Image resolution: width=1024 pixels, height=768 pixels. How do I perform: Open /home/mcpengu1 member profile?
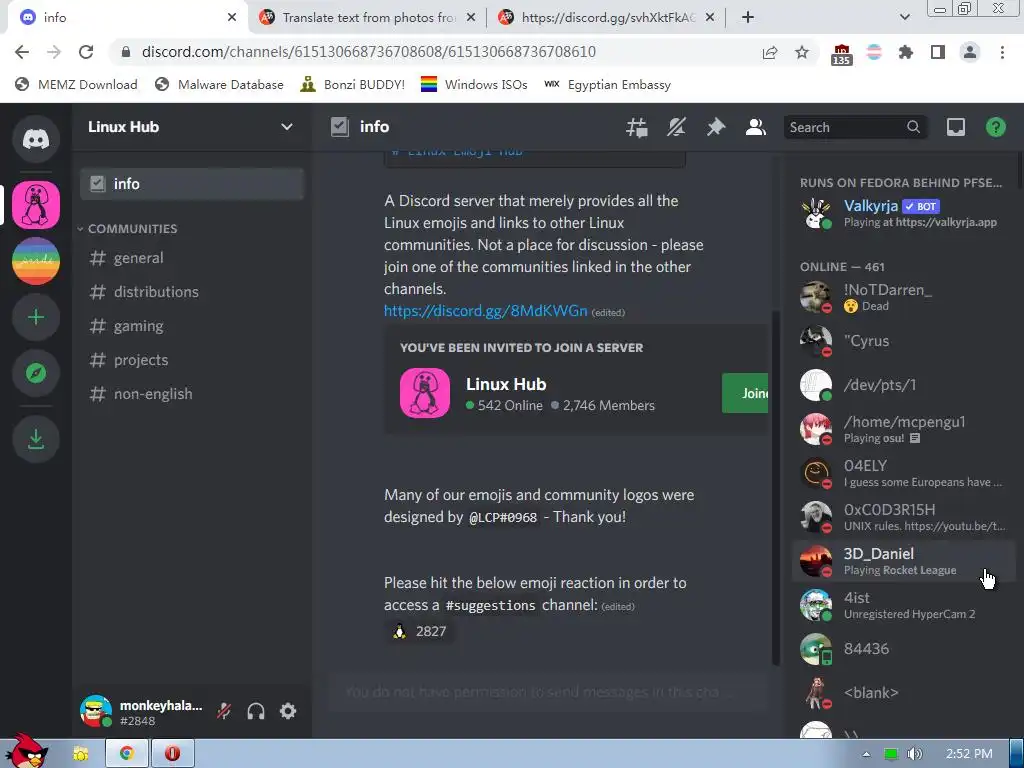click(903, 429)
